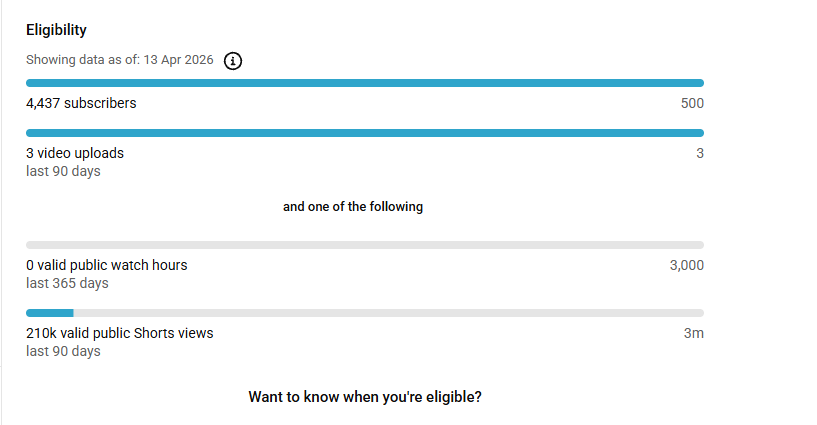Screen dimensions: 817x425
Task: Click the empty watch hours progress bar
Action: click(365, 245)
